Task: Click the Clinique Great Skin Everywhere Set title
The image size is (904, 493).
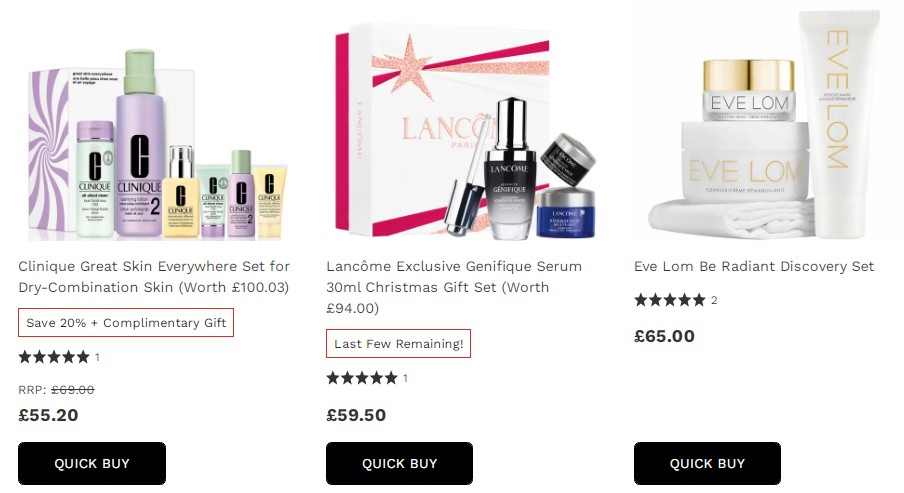Action: [x=154, y=277]
